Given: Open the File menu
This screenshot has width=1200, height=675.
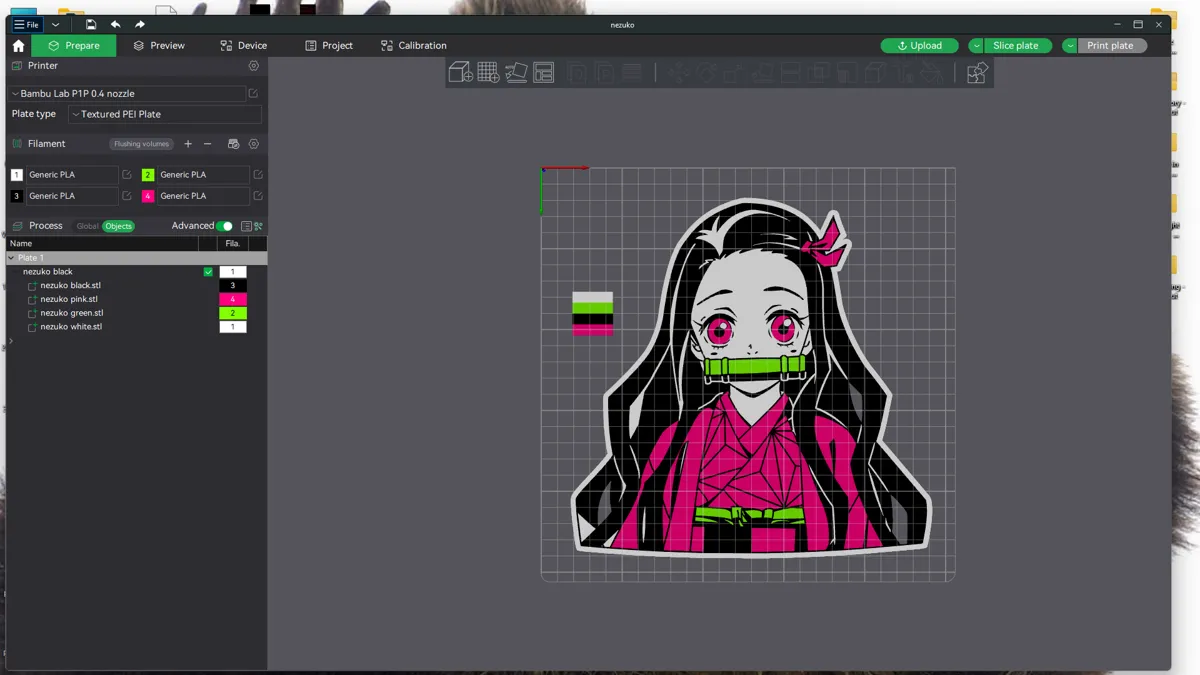Looking at the screenshot, I should click(x=26, y=24).
